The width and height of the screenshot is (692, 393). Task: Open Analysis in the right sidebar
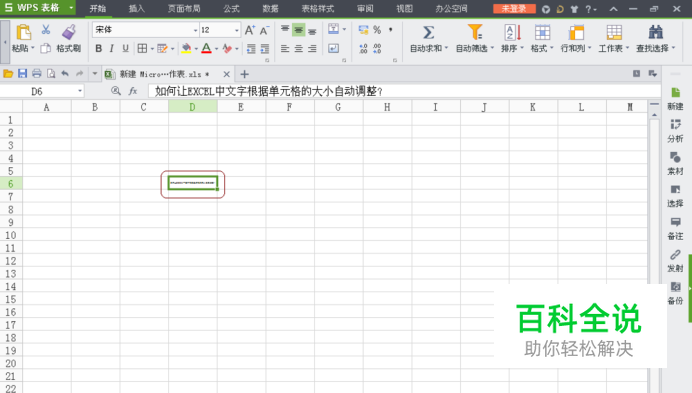pos(675,131)
